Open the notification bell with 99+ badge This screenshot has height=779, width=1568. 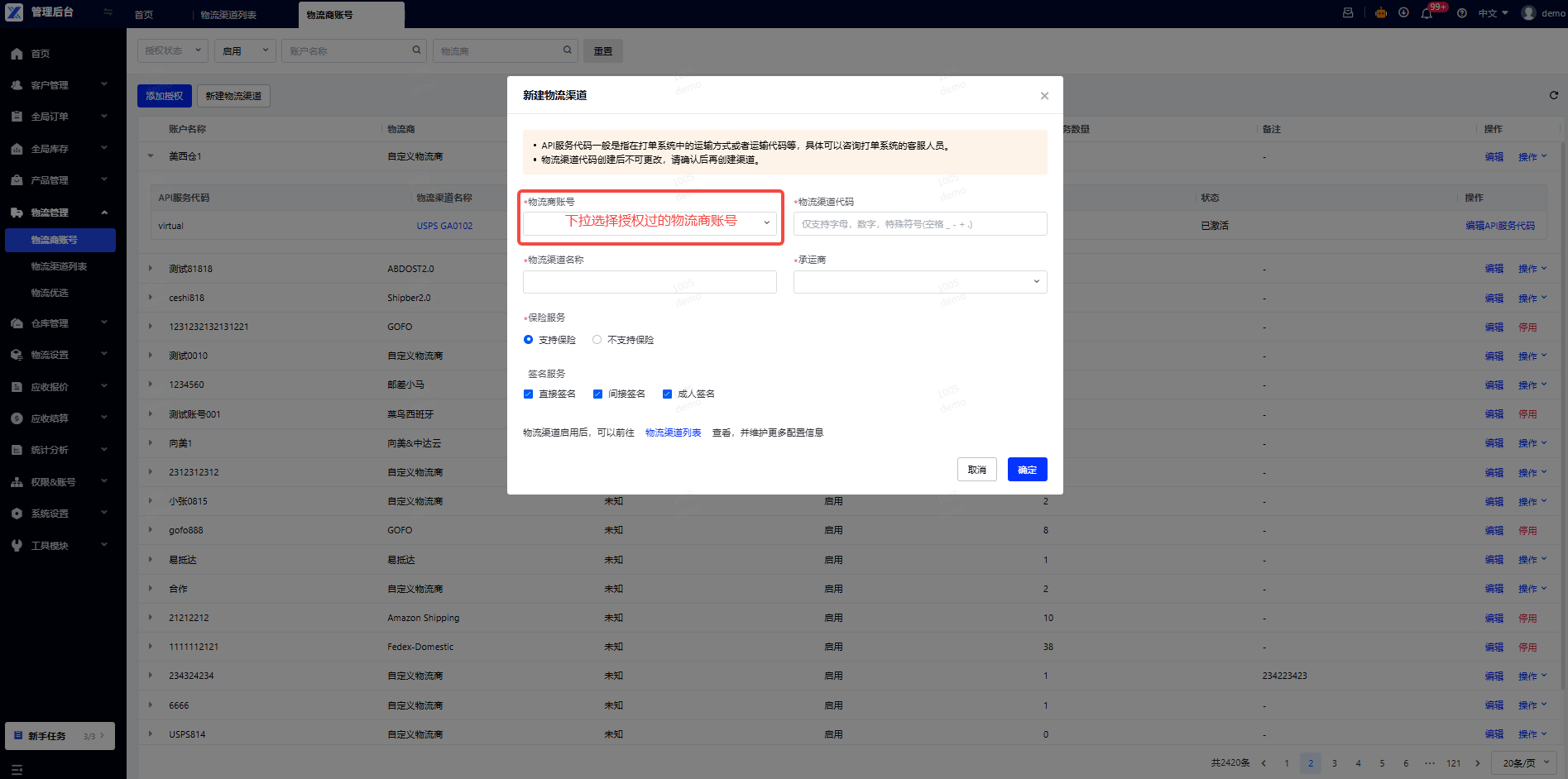pos(1427,13)
